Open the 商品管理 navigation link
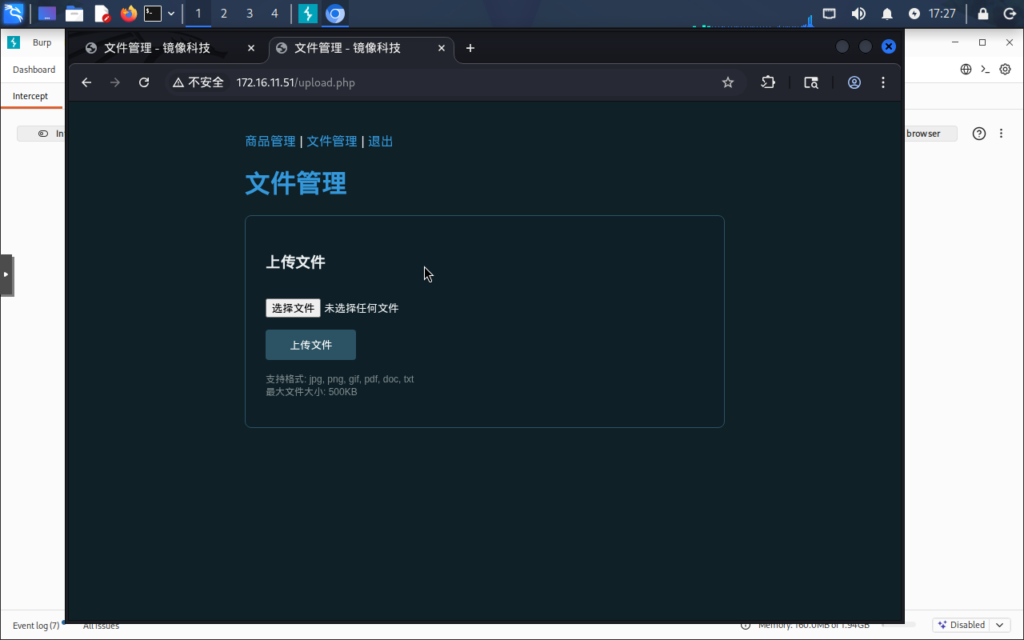Screen dimensions: 1024x640 point(270,142)
